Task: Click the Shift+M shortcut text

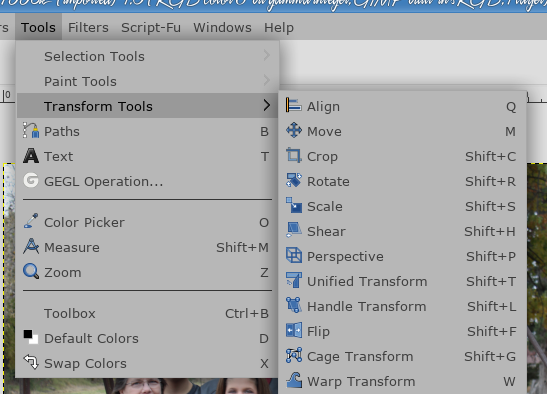Action: (242, 247)
